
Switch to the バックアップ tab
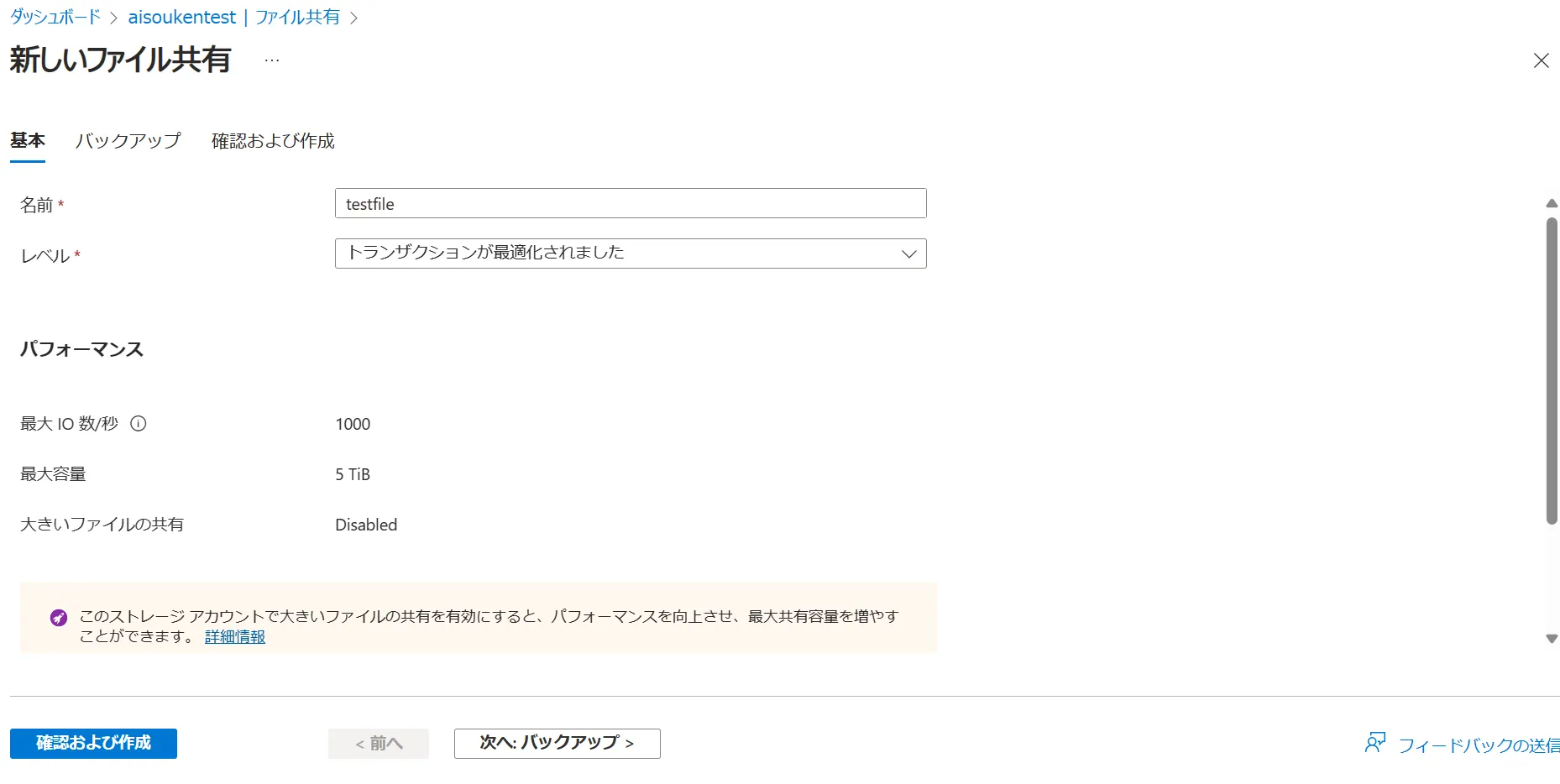point(128,141)
